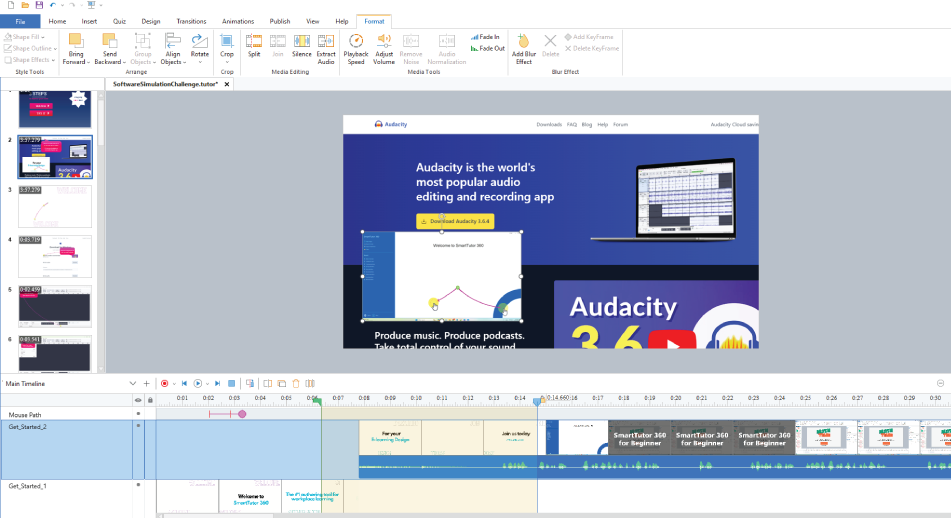The width and height of the screenshot is (951, 518).
Task: Add a new timeline with the plus icon
Action: (x=146, y=383)
